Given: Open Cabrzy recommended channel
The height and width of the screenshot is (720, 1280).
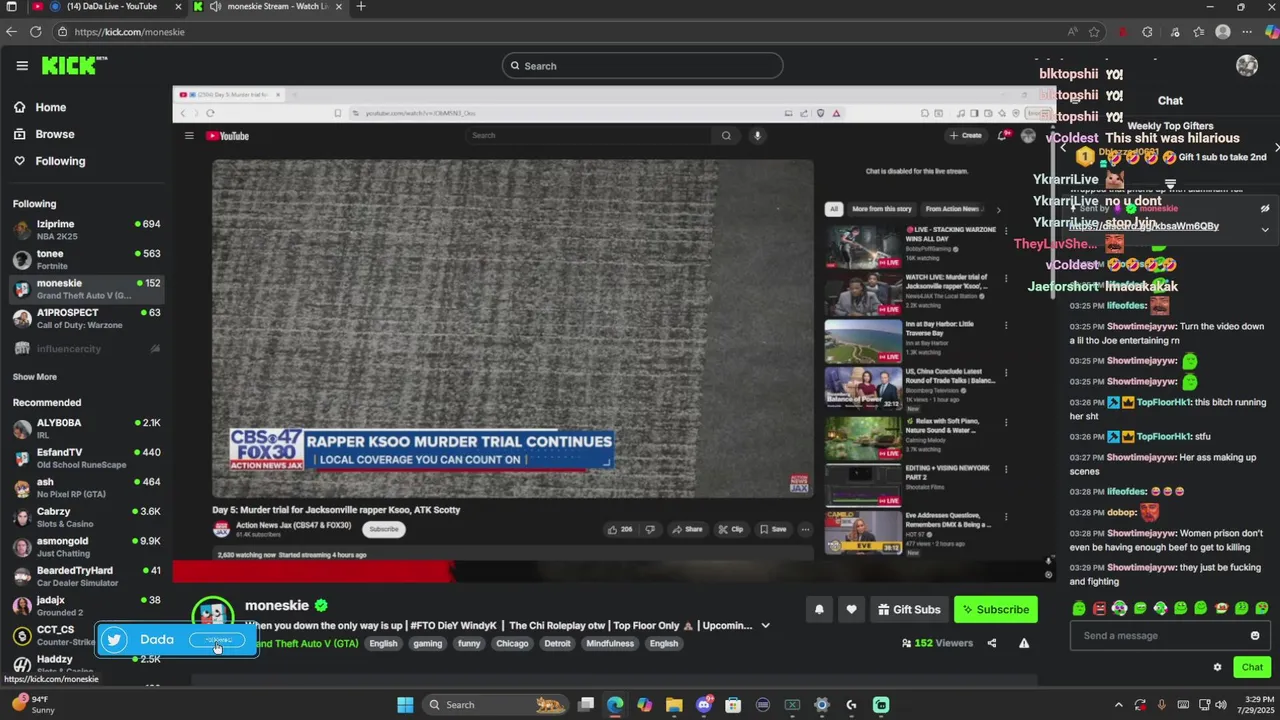Looking at the screenshot, I should click(x=86, y=517).
